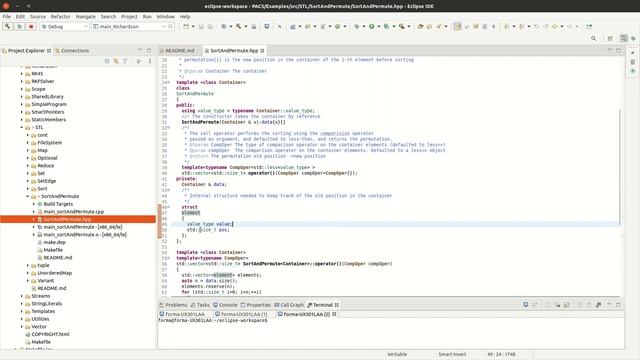This screenshot has height=360, width=640.
Task: Open the New wizard dropdown arrow
Action: 193,27
